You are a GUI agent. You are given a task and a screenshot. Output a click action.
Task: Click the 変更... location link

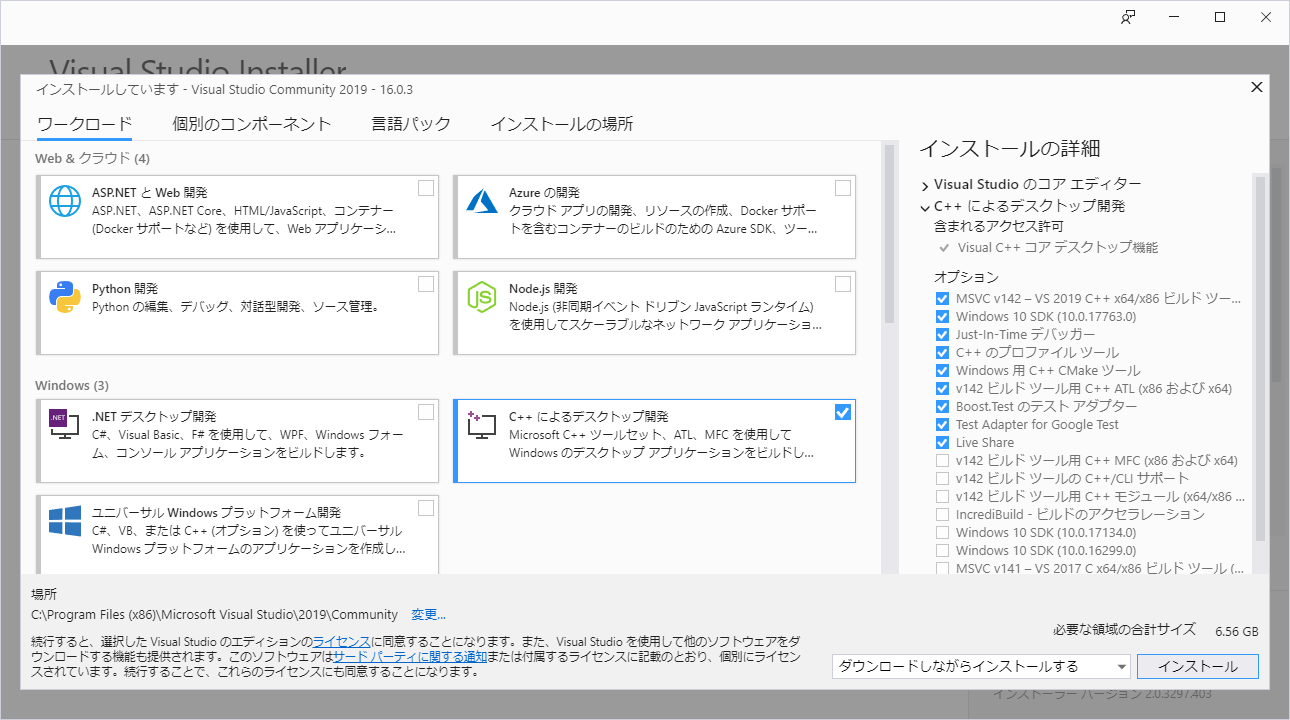click(x=428, y=614)
